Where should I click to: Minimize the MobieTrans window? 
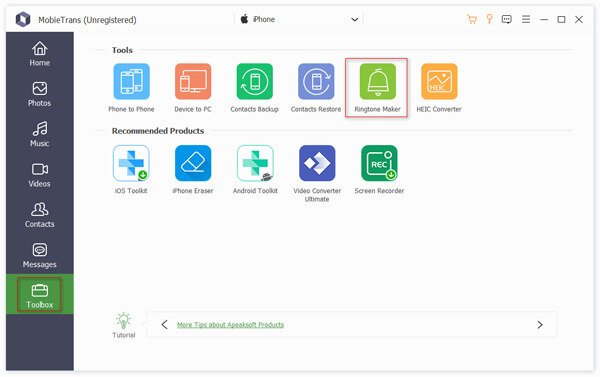(x=544, y=19)
